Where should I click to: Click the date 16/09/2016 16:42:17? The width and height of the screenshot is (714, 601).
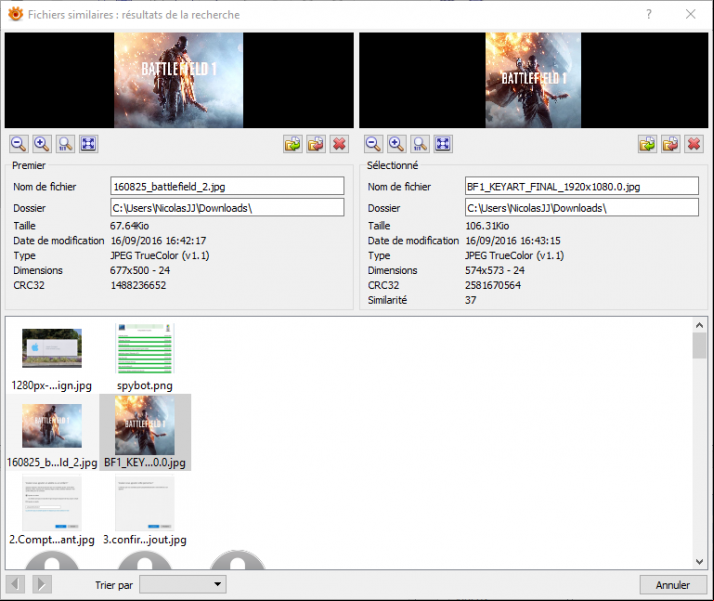pos(158,240)
